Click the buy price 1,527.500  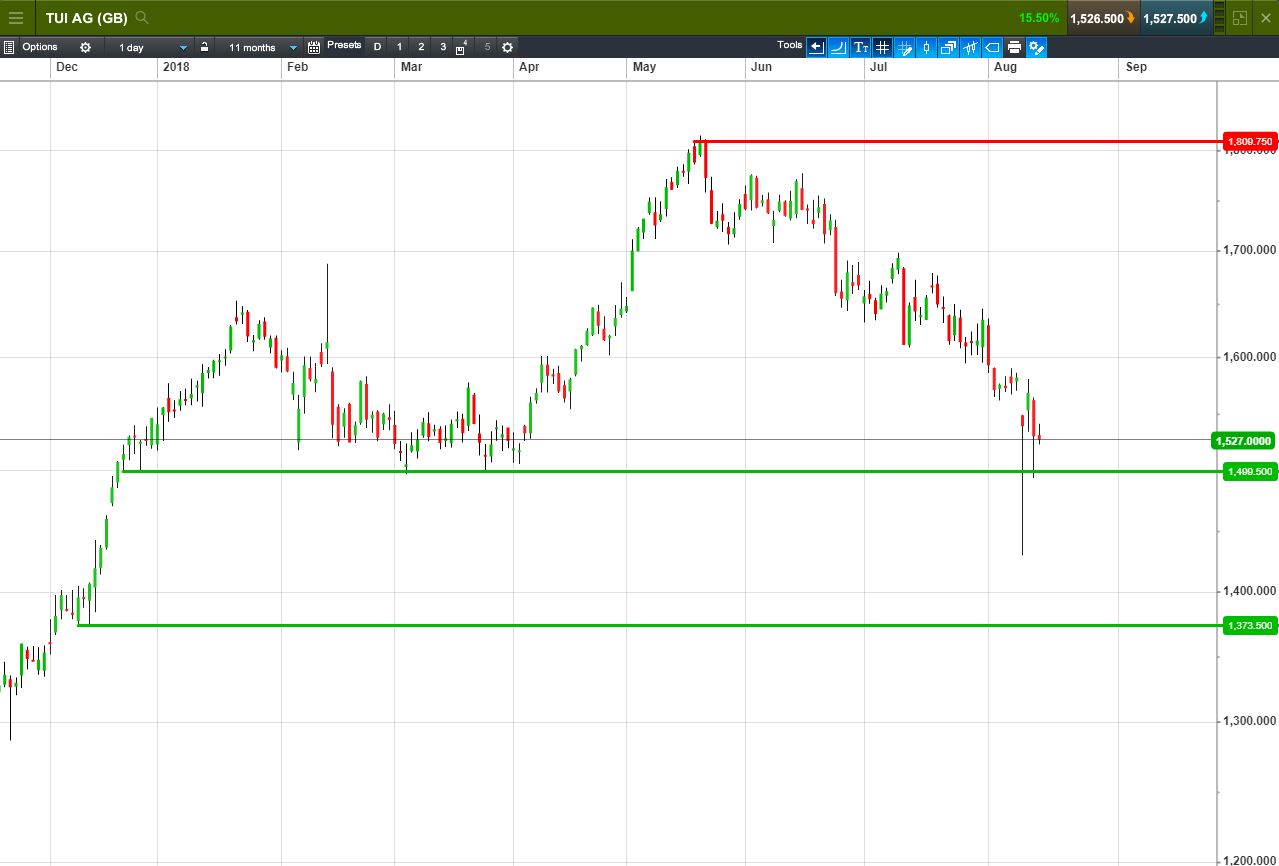click(1175, 18)
